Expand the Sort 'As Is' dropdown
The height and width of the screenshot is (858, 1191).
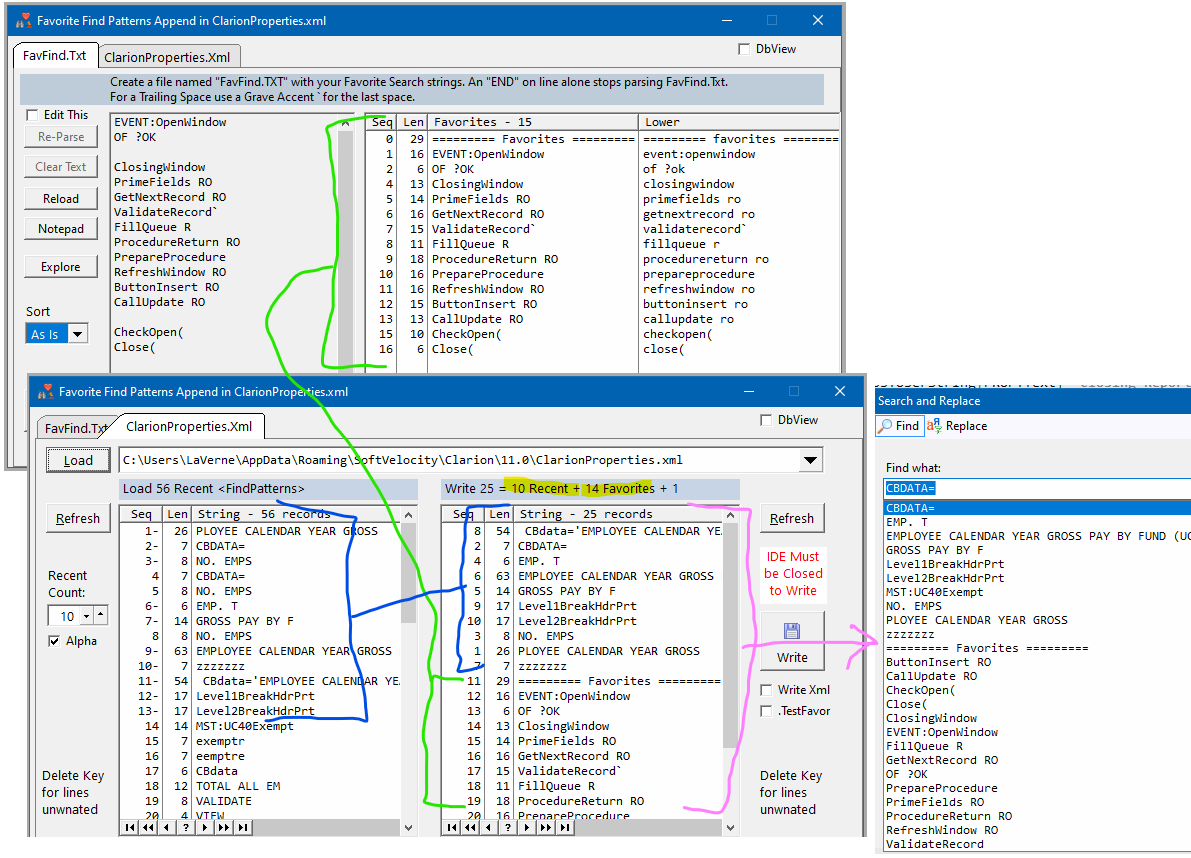pos(77,334)
